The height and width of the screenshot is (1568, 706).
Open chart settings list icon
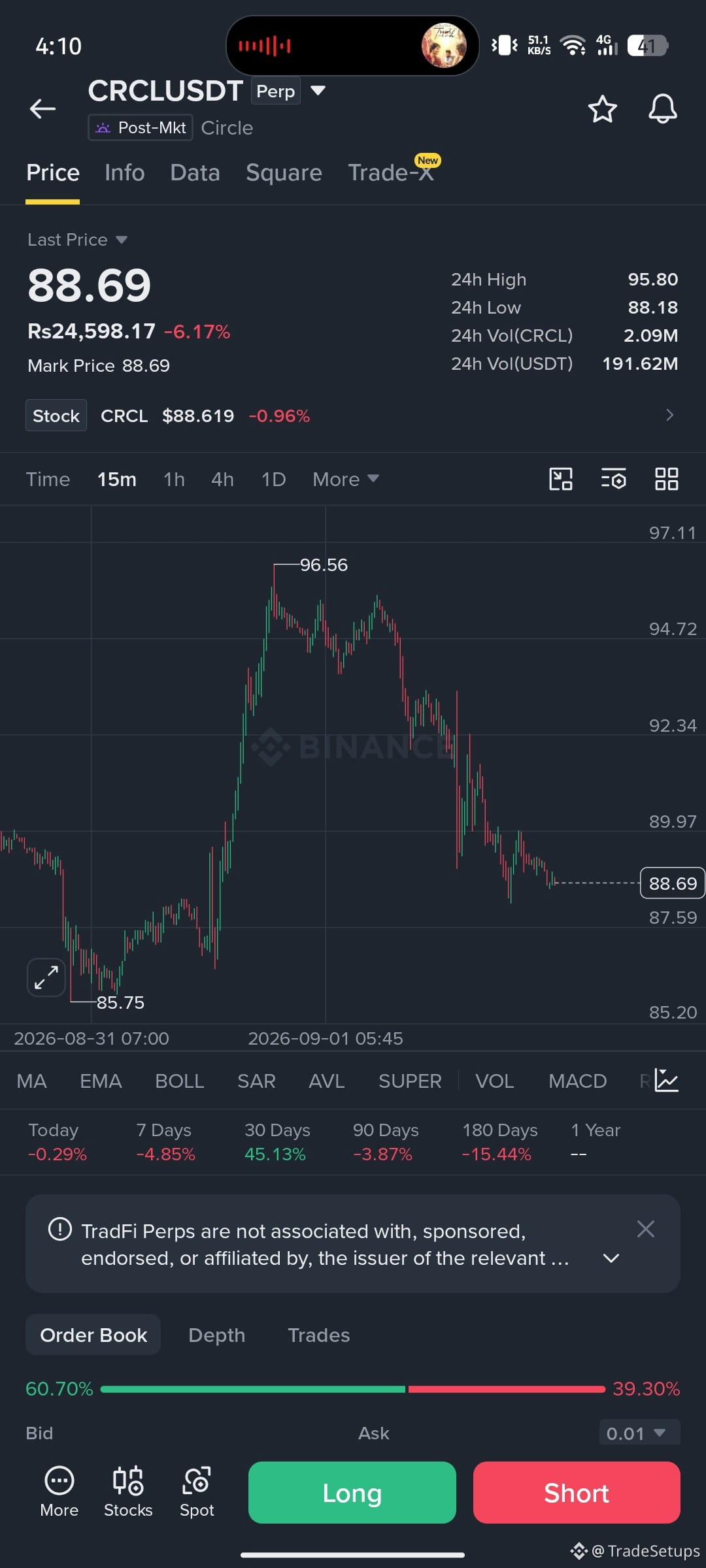613,479
